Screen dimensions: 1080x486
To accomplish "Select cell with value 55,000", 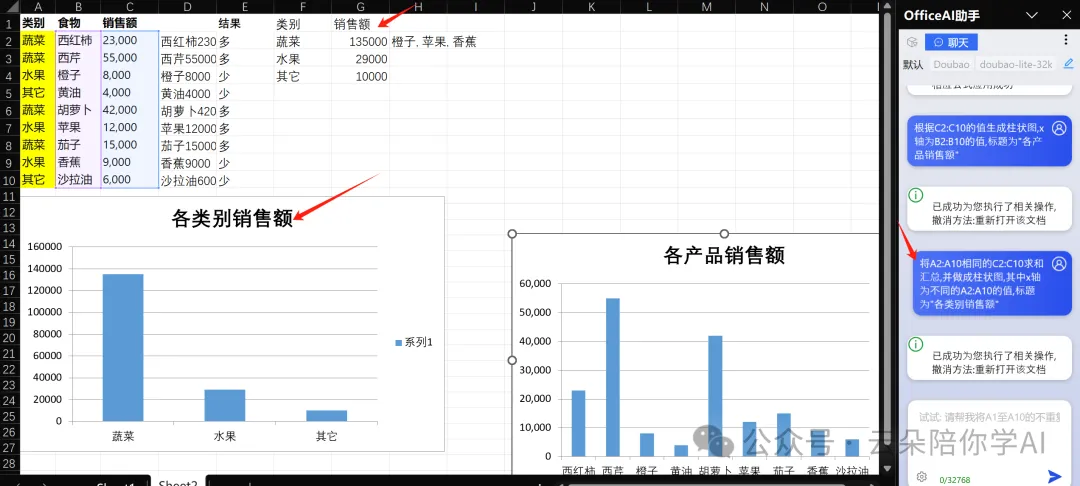I will [x=129, y=58].
